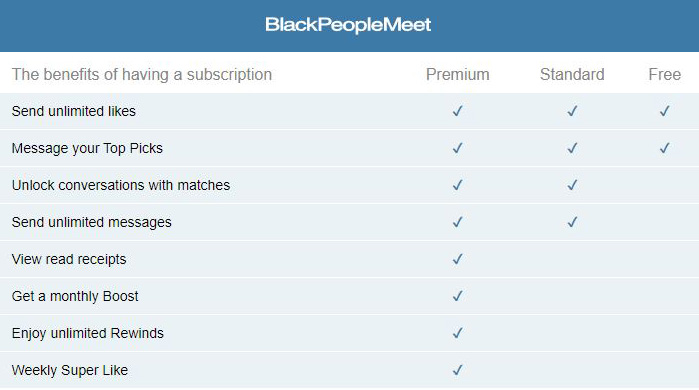Viewport: 699px width, 390px height.
Task: Click Premium checkmark for Send unlimited likes
Action: pyautogui.click(x=458, y=111)
